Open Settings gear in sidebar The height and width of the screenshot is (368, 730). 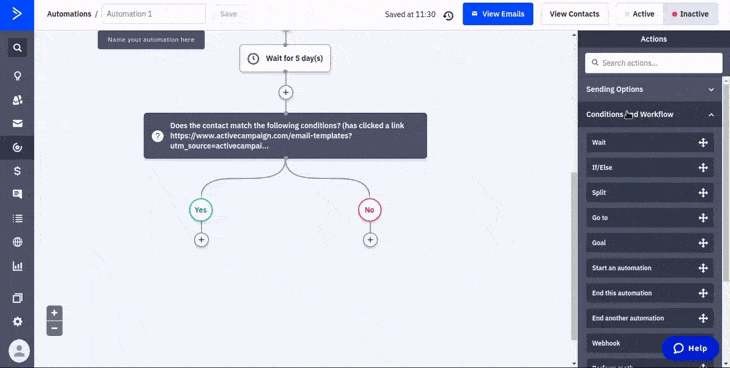(17, 321)
